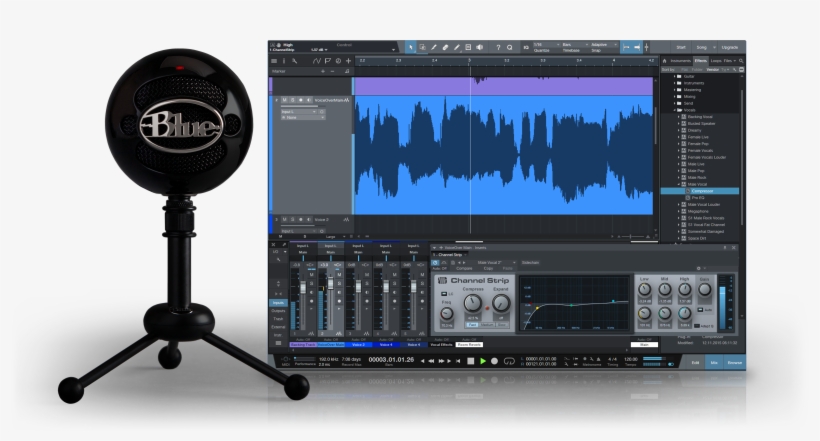This screenshot has width=820, height=441.
Task: Toggle Loop in the transport bar
Action: click(x=509, y=361)
